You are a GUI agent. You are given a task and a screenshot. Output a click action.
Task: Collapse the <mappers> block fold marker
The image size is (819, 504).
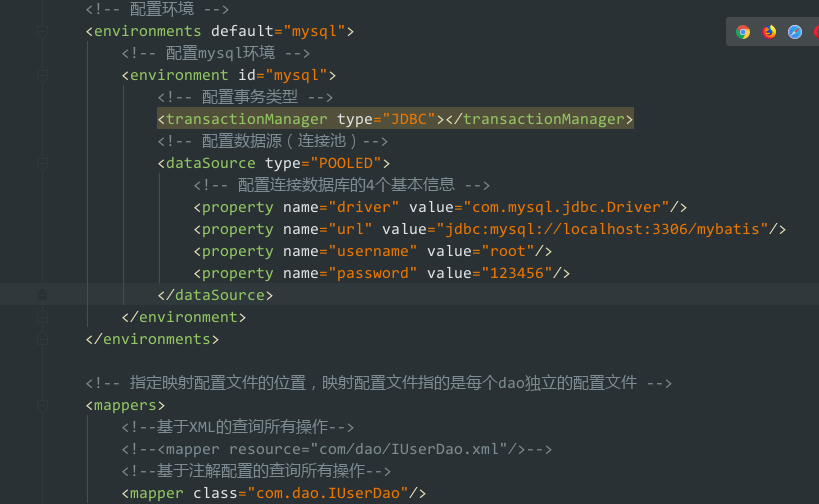click(x=43, y=405)
